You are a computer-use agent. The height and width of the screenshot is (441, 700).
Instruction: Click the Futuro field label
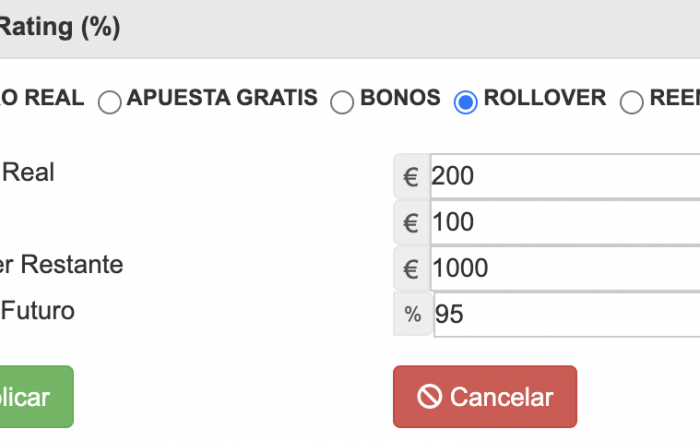pyautogui.click(x=38, y=311)
